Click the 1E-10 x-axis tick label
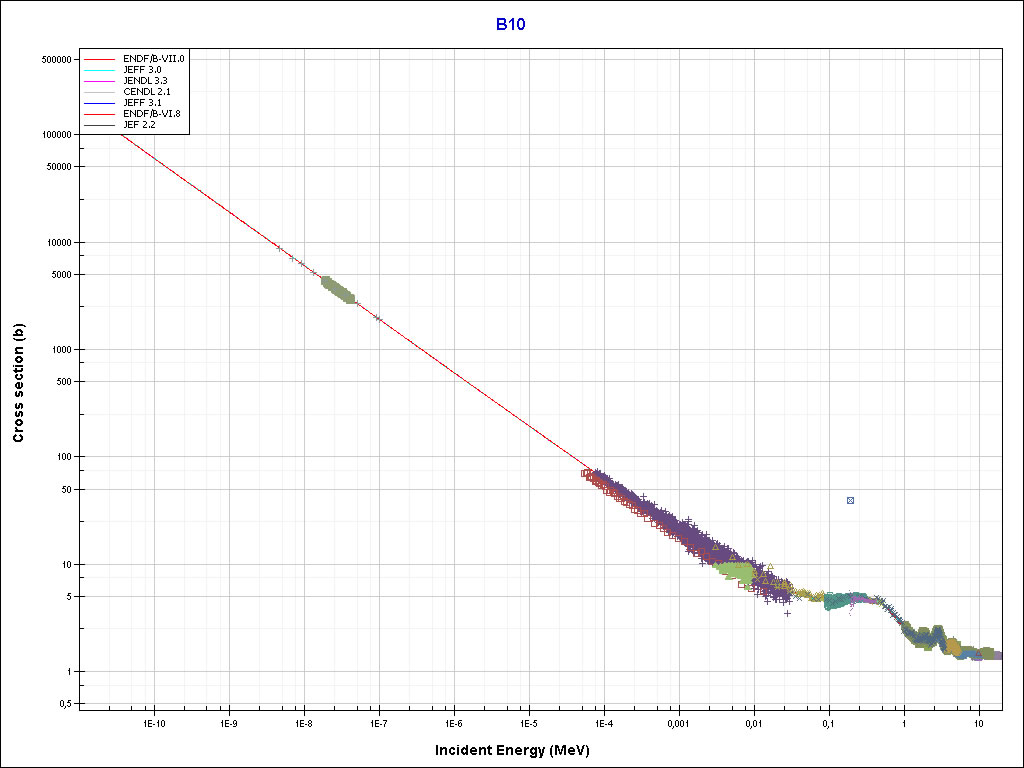Screen dimensions: 1024x768 tap(153, 723)
